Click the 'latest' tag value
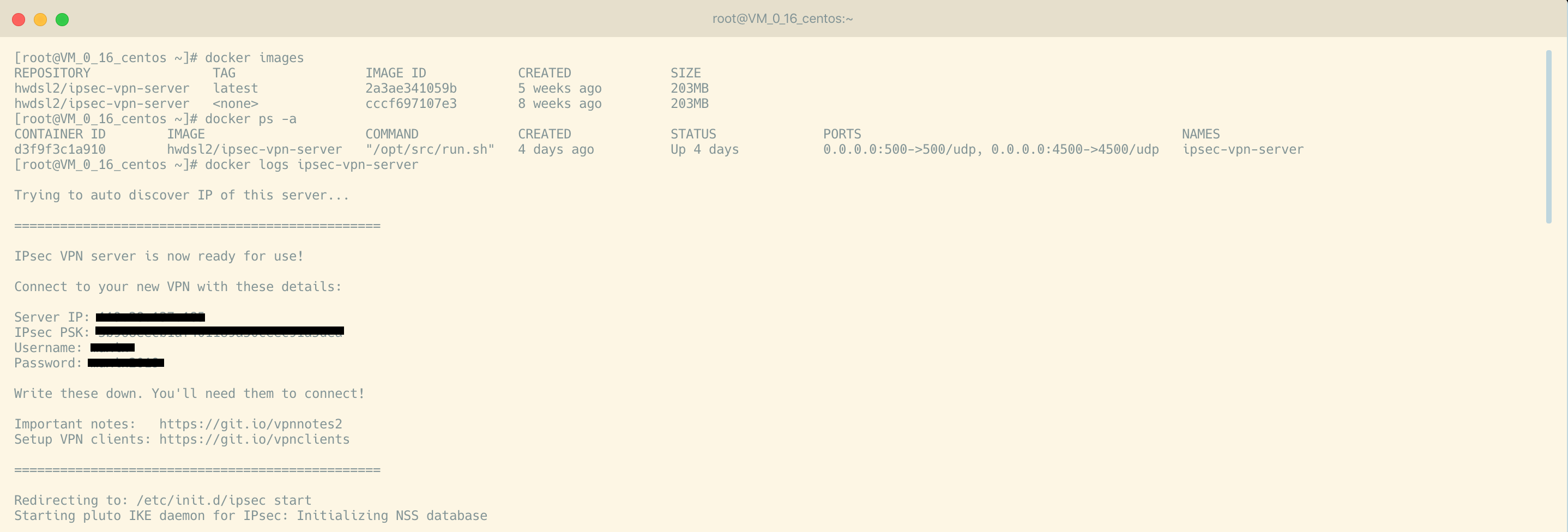 pos(236,88)
